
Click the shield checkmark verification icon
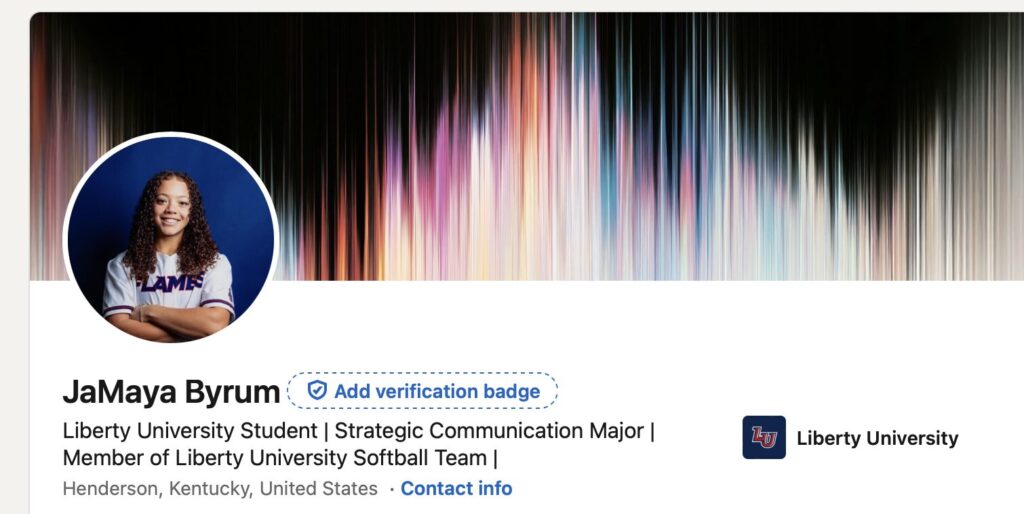click(317, 391)
